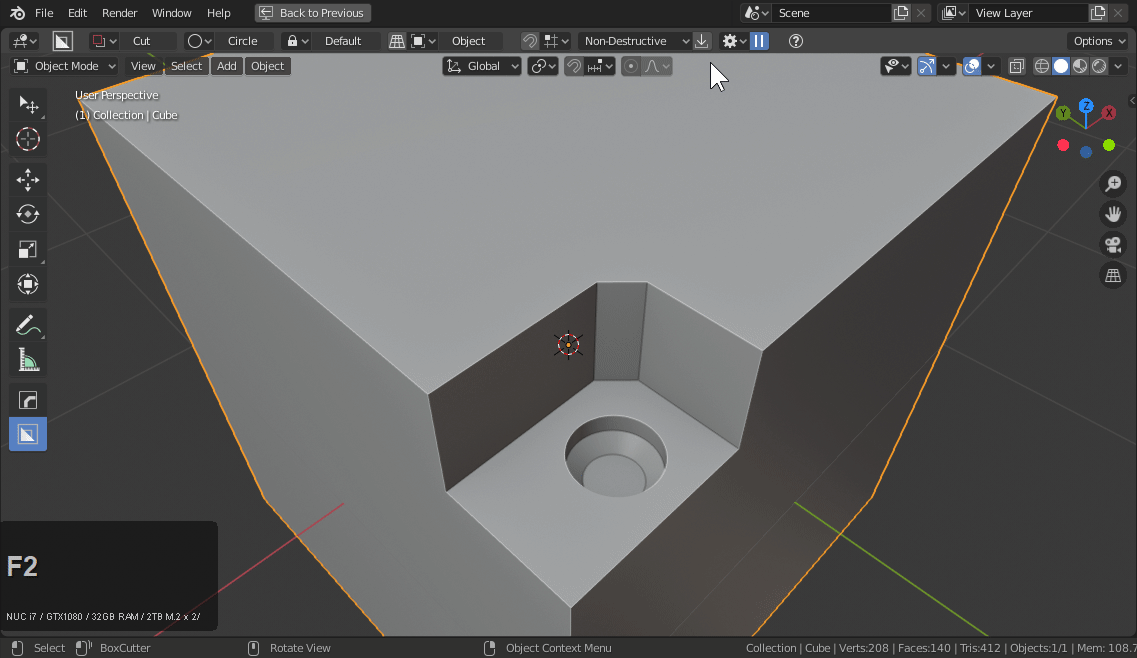The height and width of the screenshot is (658, 1137).
Task: Open the Non-Destructive behavior dropdown
Action: pyautogui.click(x=636, y=41)
